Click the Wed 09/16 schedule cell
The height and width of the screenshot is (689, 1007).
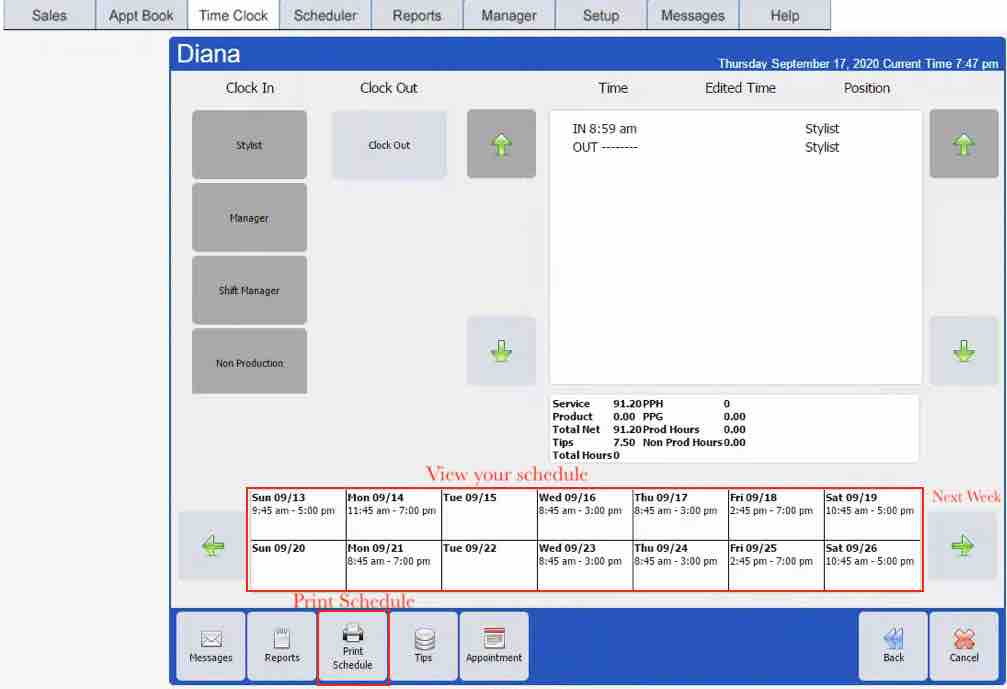point(585,514)
